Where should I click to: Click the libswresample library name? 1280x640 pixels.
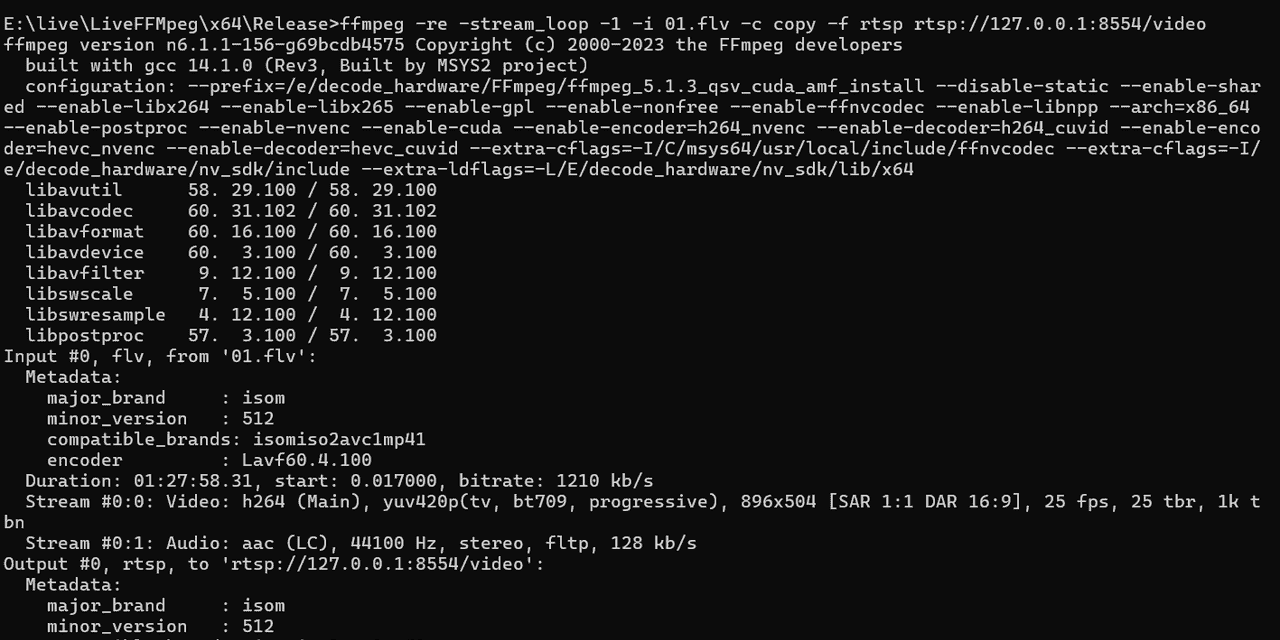[95, 315]
